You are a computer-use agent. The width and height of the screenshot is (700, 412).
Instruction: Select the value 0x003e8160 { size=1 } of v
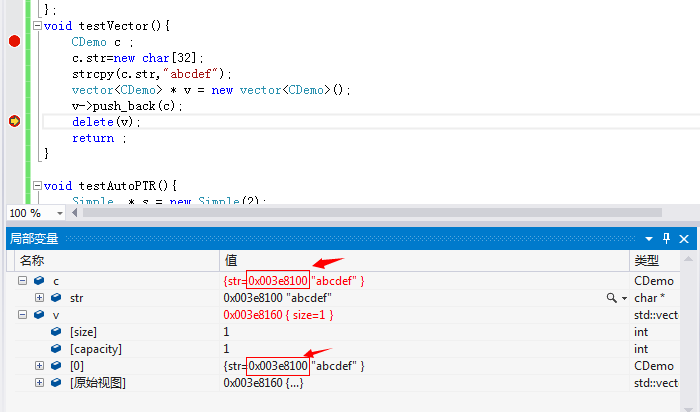278,315
